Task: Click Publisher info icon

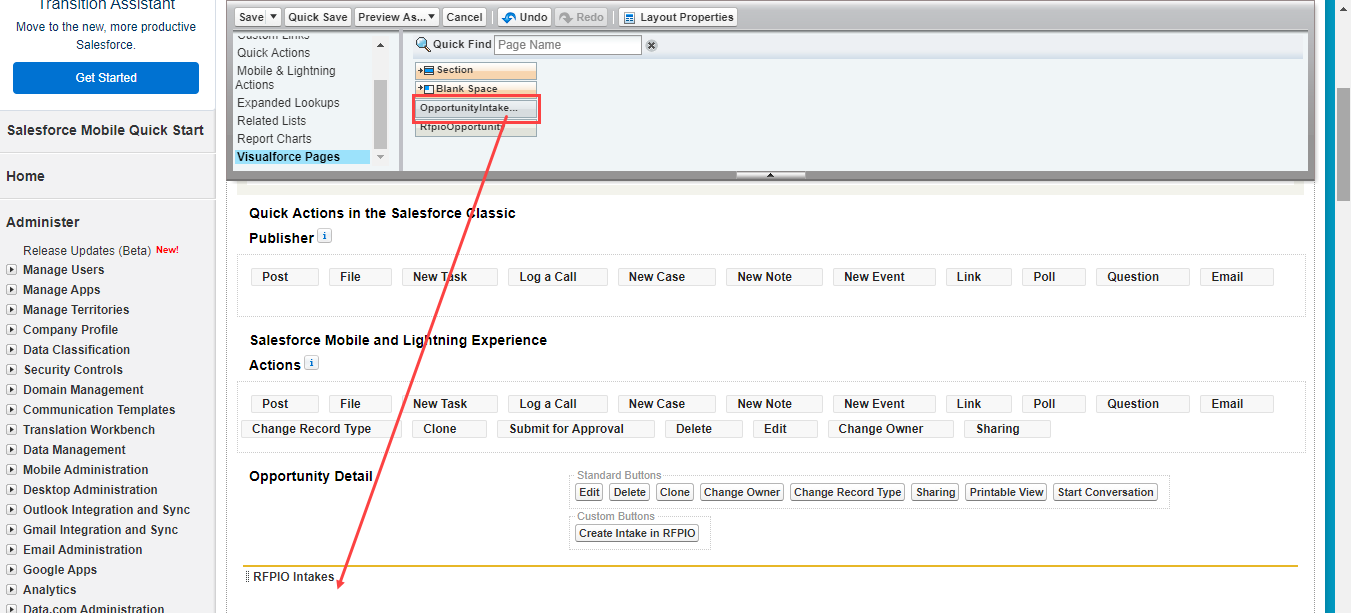Action: coord(324,237)
